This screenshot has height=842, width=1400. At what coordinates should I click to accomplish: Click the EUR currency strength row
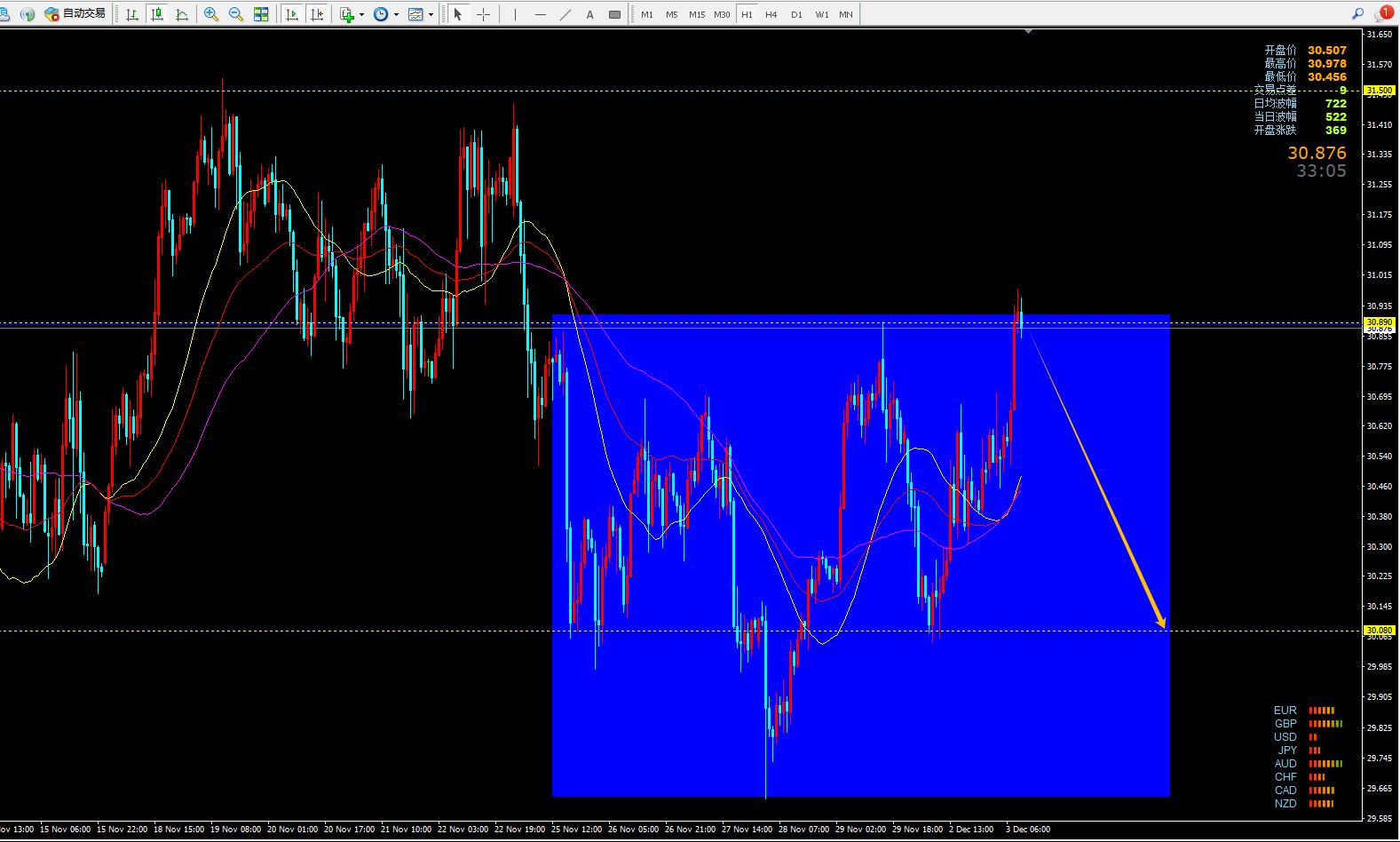point(1304,711)
